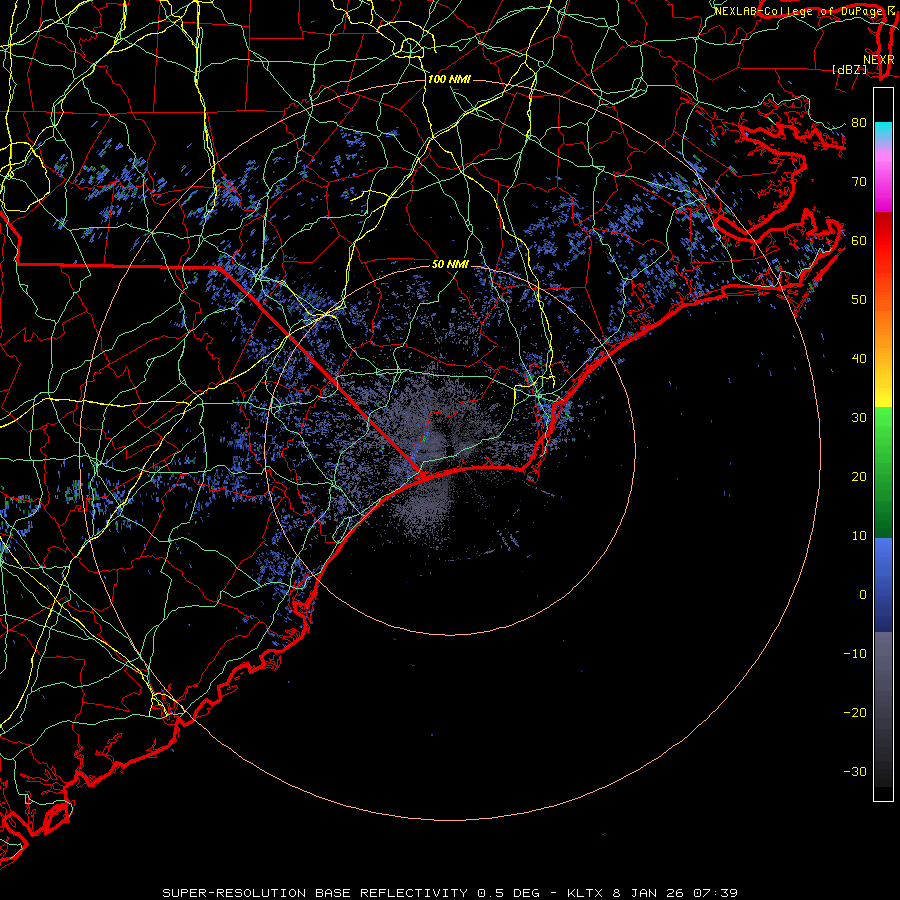The image size is (900, 900).
Task: Click the blue band of the dBZ legend
Action: click(x=883, y=585)
